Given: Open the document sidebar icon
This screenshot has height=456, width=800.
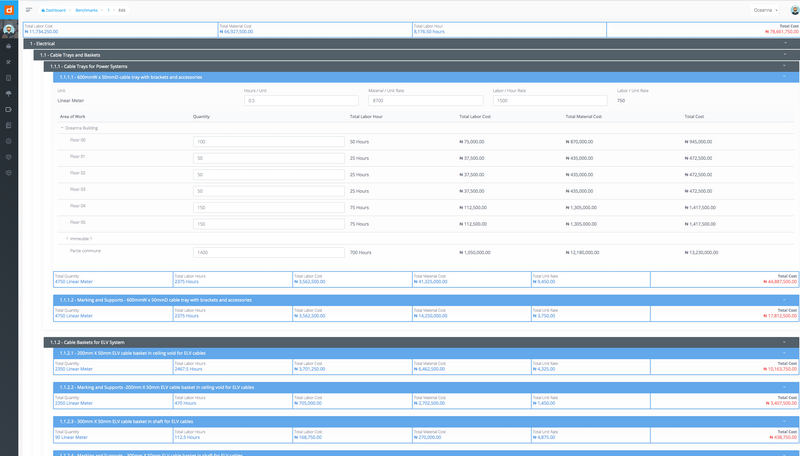Looking at the screenshot, I should (8, 125).
